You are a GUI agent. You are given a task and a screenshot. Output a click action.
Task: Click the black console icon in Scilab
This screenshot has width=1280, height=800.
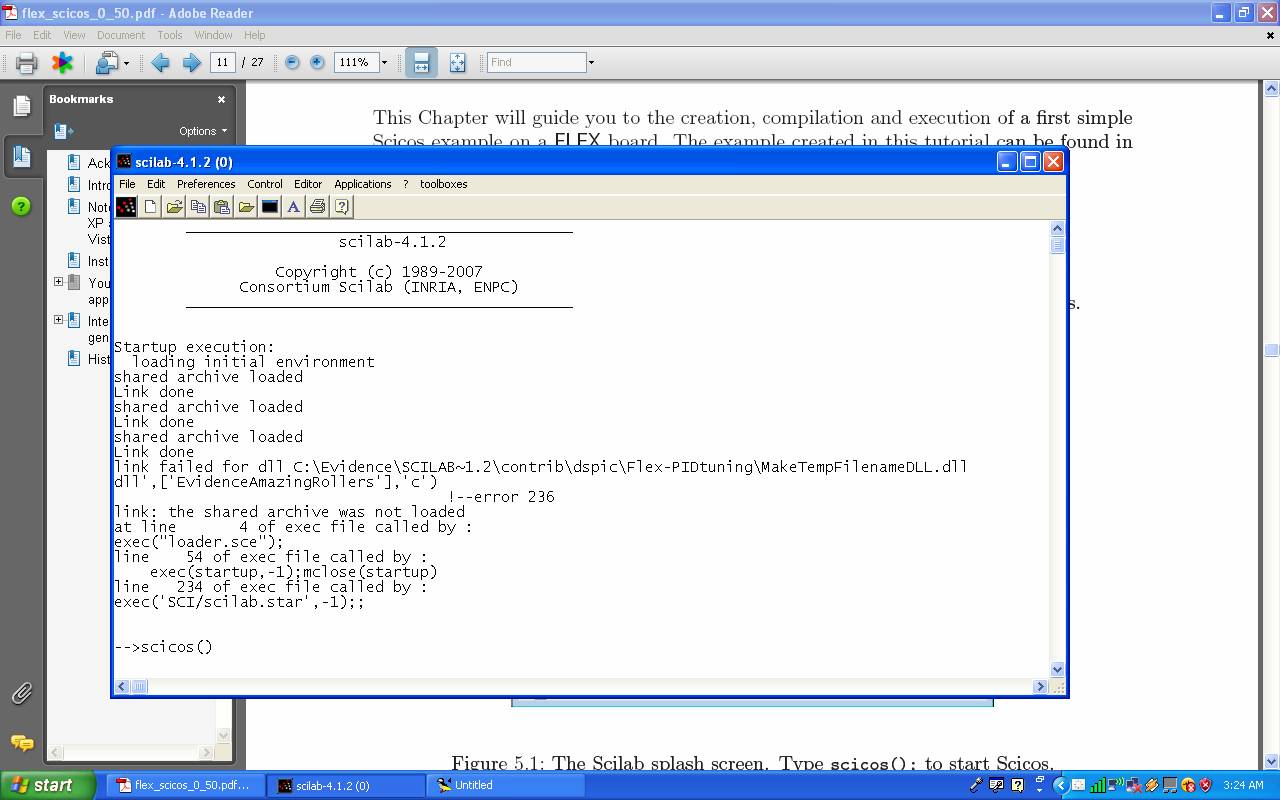coord(270,206)
